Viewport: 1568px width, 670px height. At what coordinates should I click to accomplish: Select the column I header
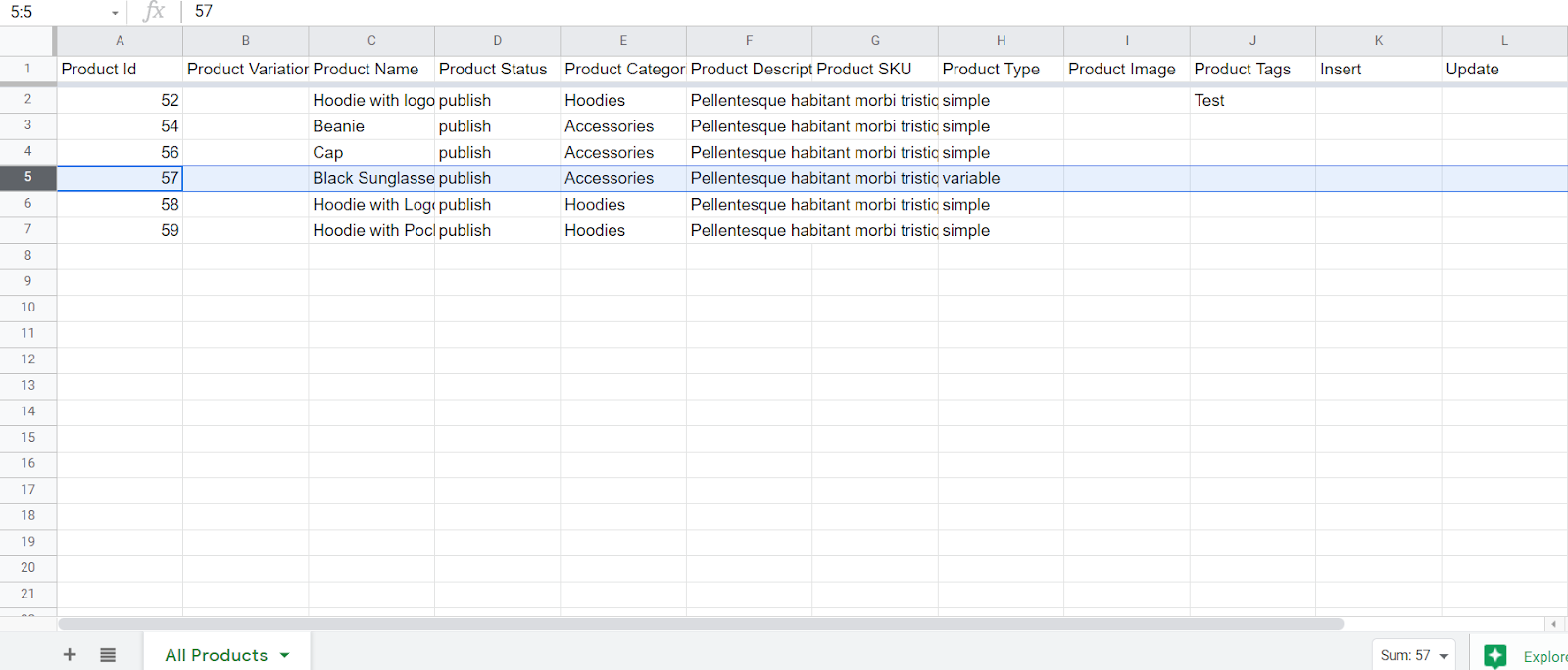(x=1127, y=41)
